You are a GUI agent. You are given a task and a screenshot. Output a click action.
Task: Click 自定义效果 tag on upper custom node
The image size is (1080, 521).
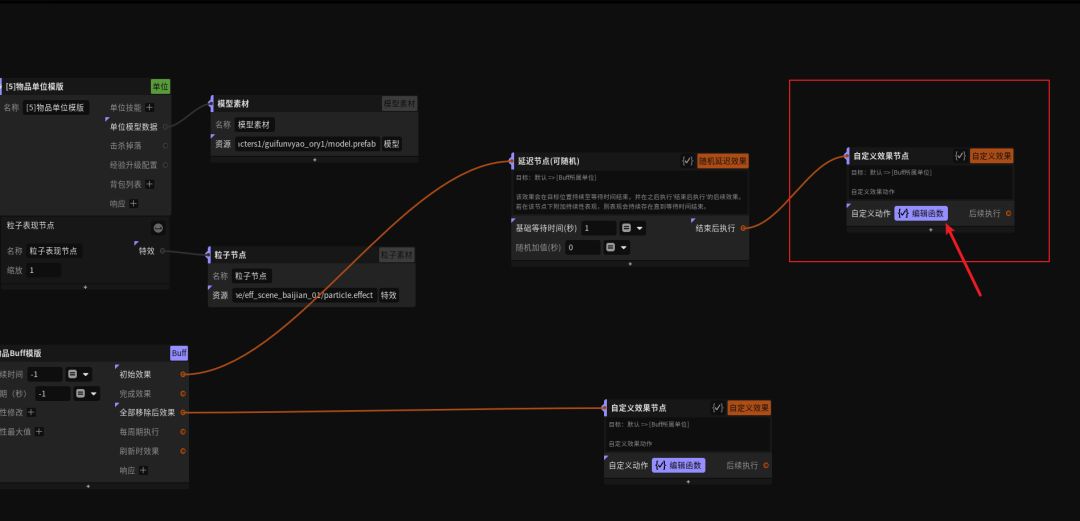click(x=992, y=156)
